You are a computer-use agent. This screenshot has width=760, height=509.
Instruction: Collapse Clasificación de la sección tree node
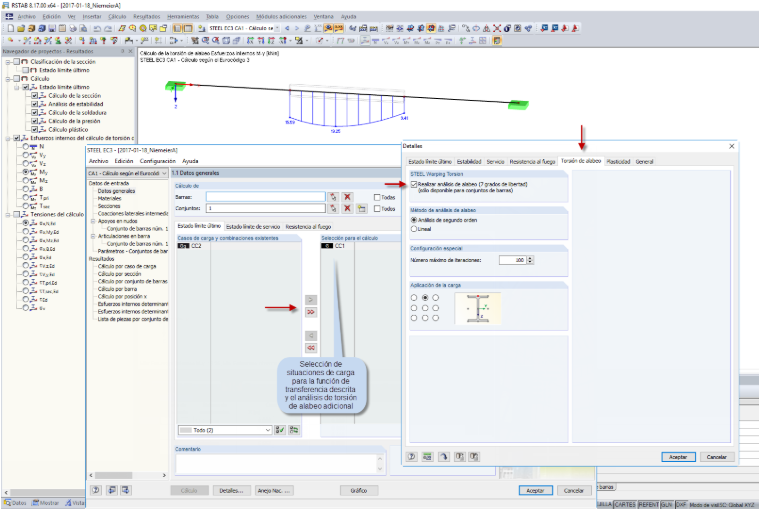coord(8,62)
